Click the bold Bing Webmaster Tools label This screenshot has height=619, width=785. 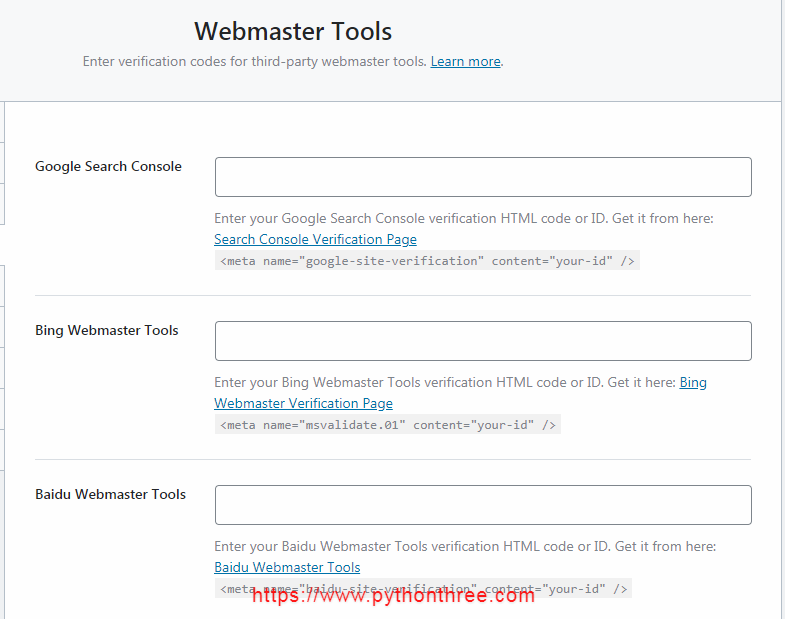click(x=107, y=330)
